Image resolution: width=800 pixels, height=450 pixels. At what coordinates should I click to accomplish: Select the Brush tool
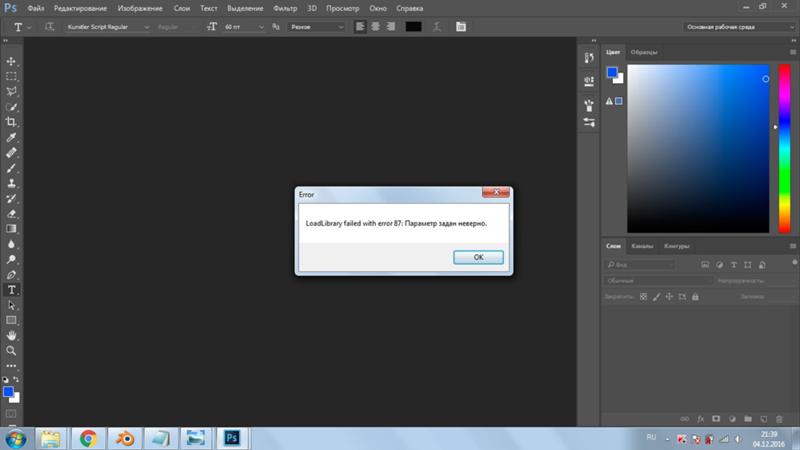pyautogui.click(x=11, y=168)
